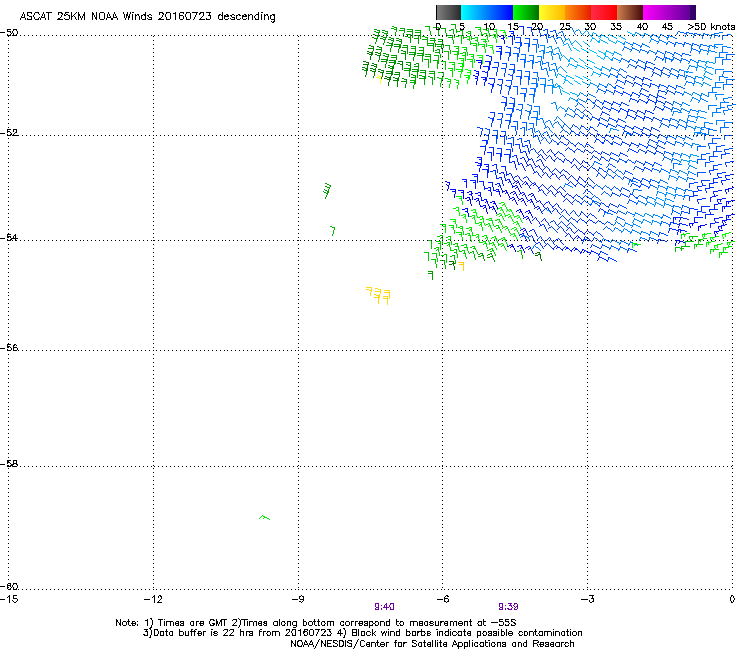
Task: Click the '0' longitude axis label
Action: [732, 599]
